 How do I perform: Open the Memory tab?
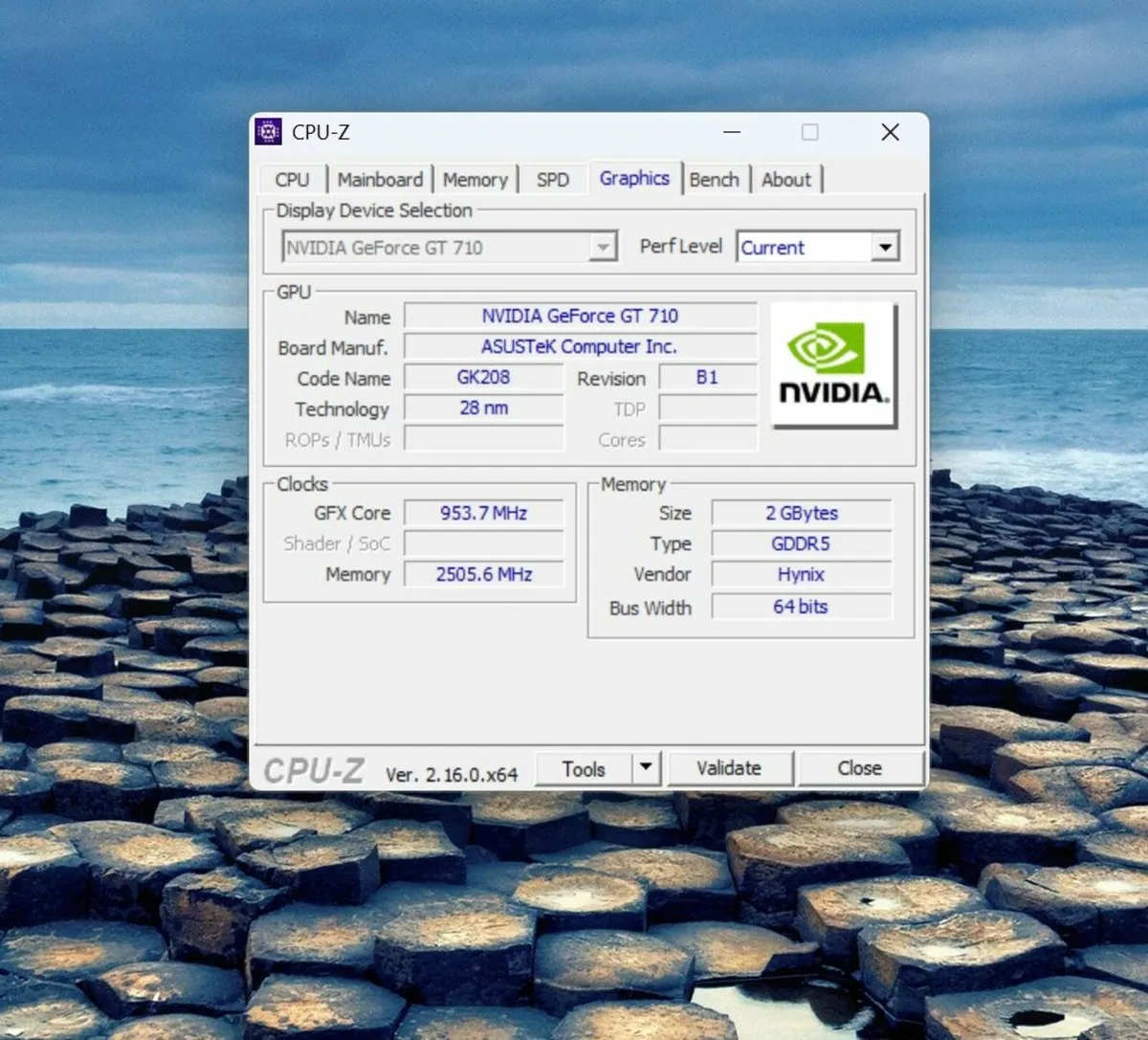pyautogui.click(x=475, y=179)
